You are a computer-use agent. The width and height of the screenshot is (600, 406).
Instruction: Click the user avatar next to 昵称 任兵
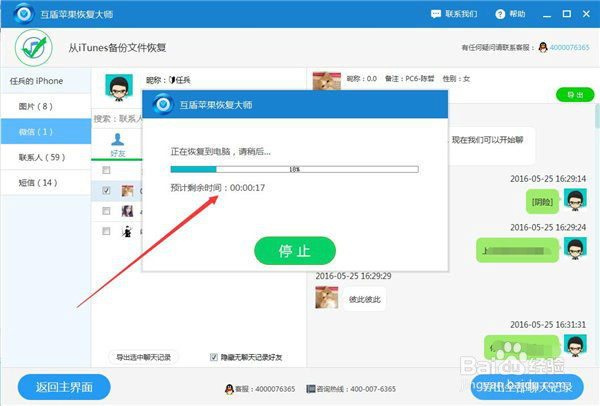[x=119, y=88]
